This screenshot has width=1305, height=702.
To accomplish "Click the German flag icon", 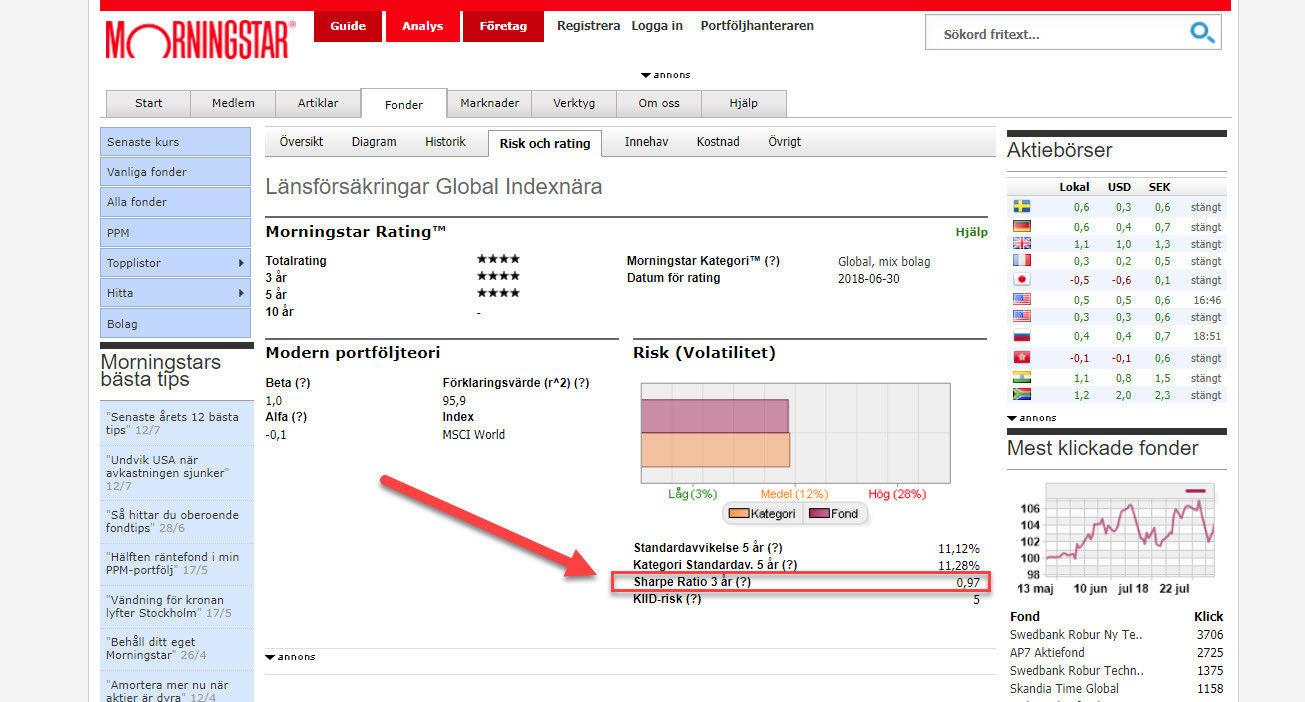I will coord(1022,227).
